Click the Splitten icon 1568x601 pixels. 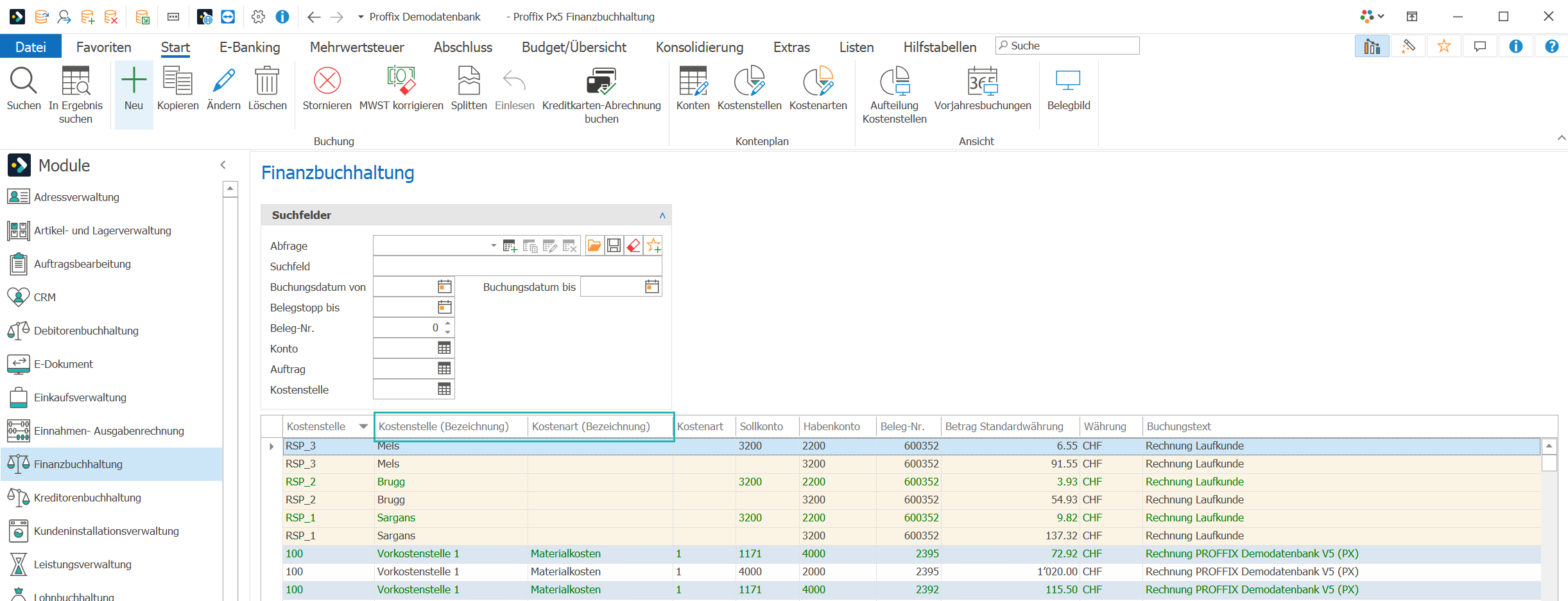469,81
